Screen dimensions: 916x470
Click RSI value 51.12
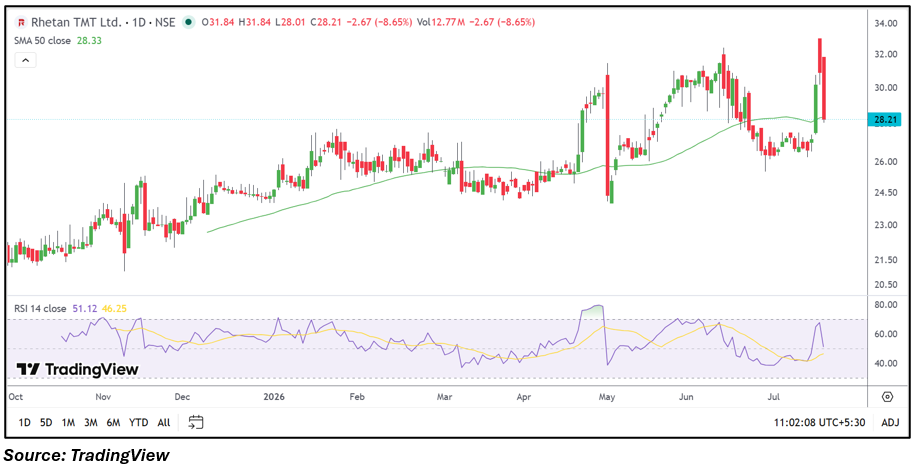tap(87, 308)
